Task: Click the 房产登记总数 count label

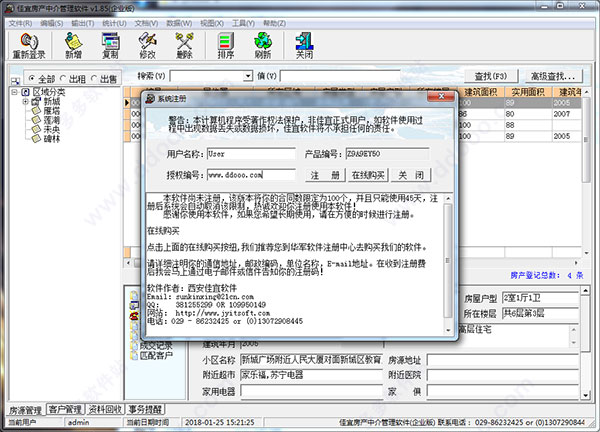Action: coord(547,275)
